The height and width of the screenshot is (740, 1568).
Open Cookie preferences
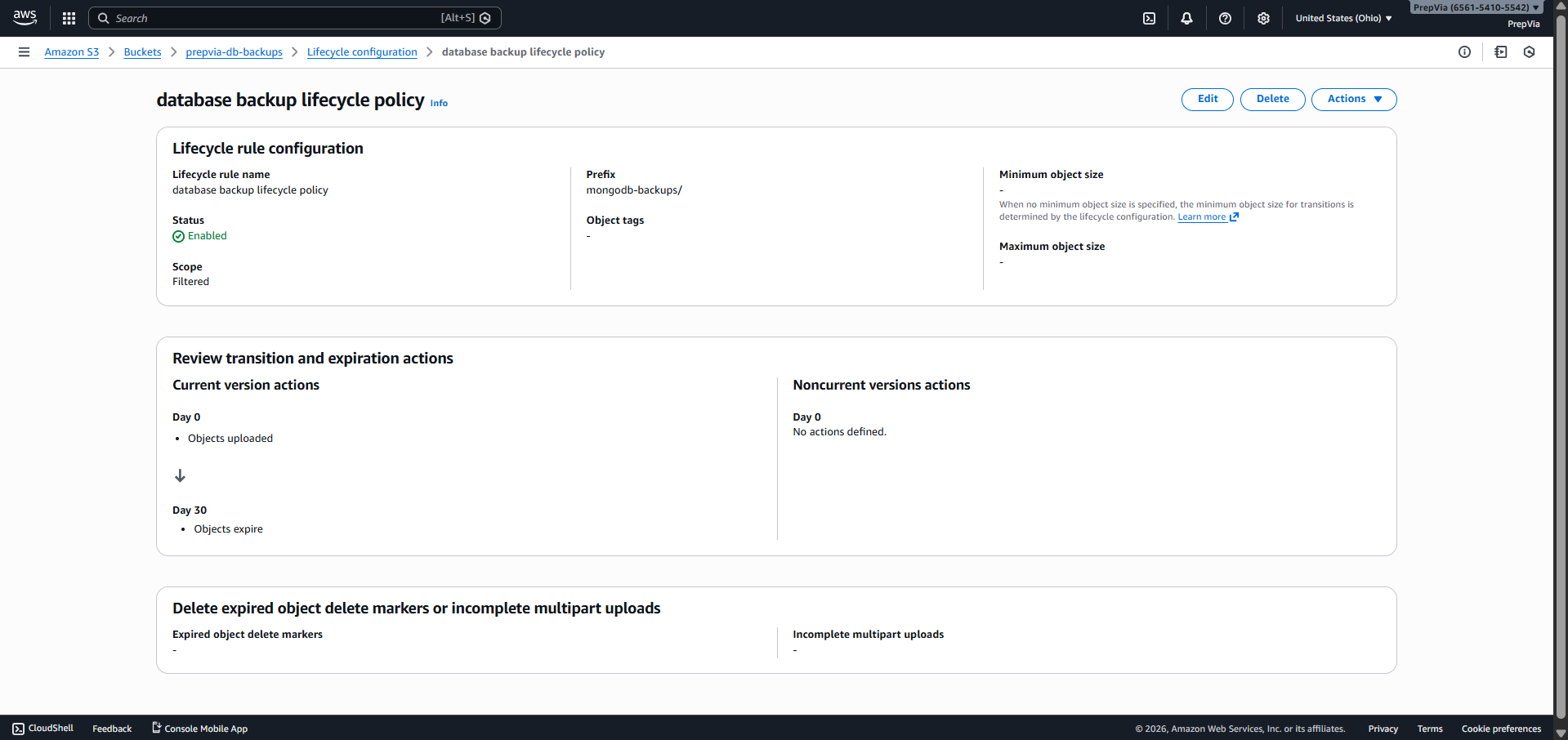coord(1501,729)
